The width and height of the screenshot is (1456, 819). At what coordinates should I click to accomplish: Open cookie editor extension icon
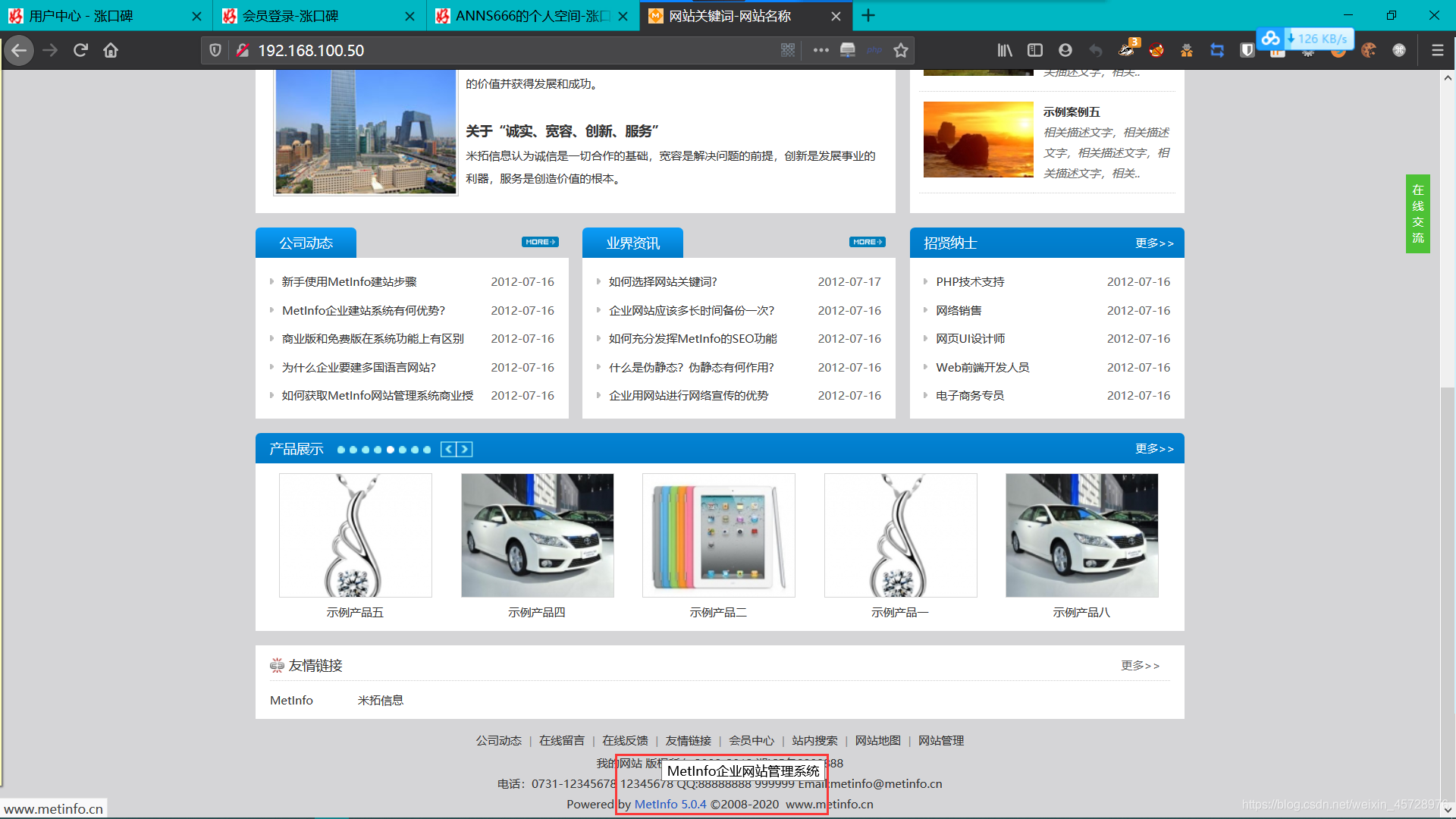coord(1369,50)
